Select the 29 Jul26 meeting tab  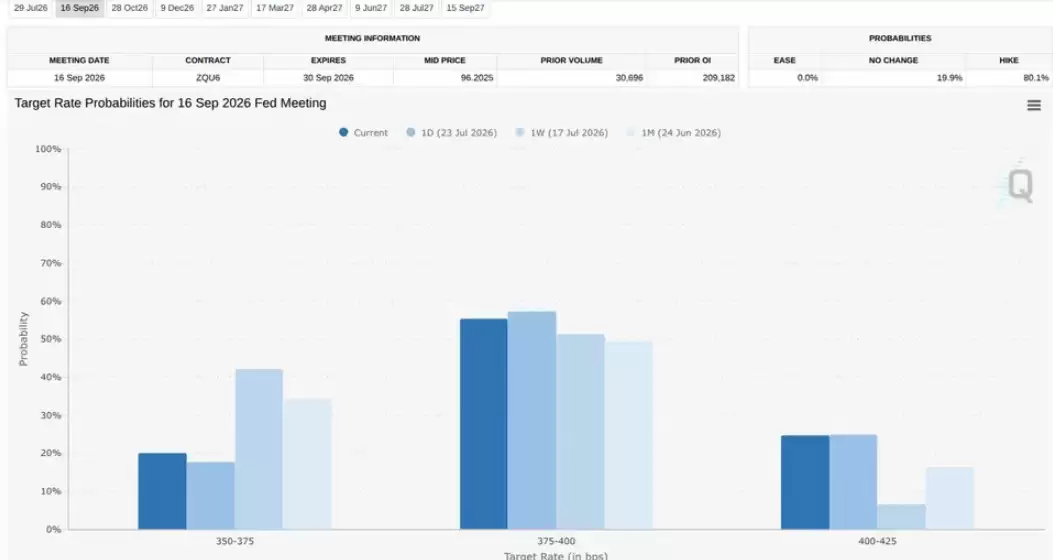point(31,8)
